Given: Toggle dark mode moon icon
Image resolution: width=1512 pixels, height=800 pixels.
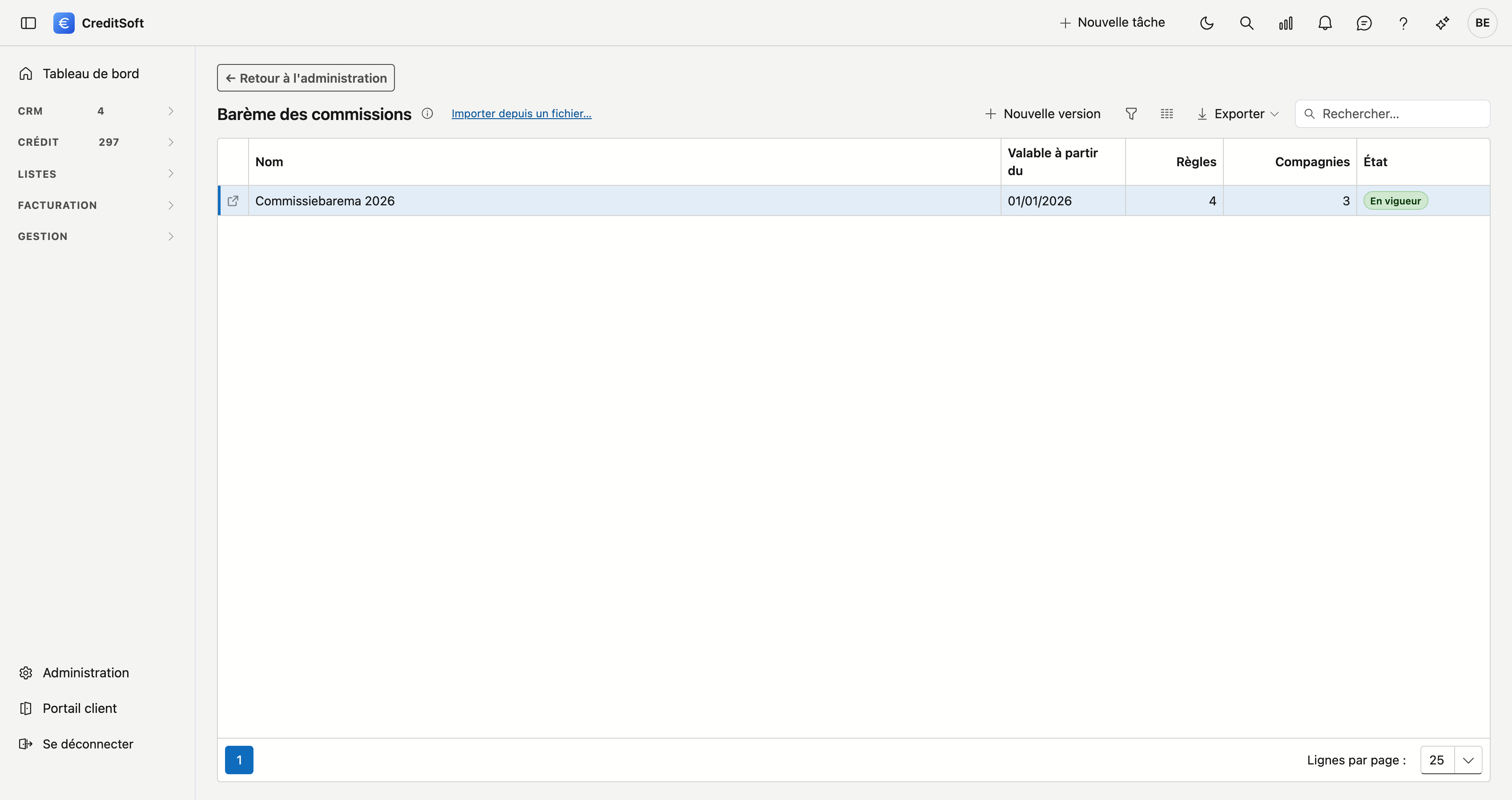Looking at the screenshot, I should 1207,23.
